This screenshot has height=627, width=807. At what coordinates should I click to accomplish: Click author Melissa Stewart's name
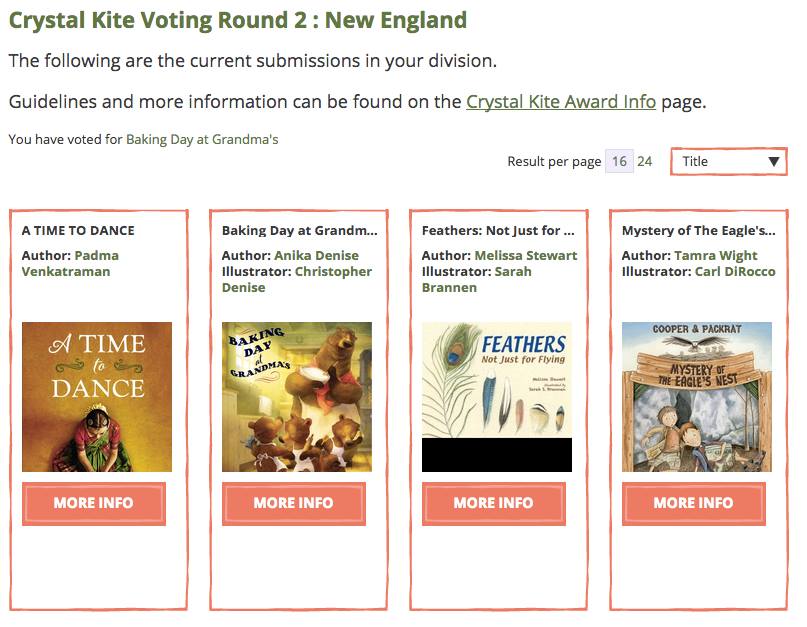coord(525,256)
